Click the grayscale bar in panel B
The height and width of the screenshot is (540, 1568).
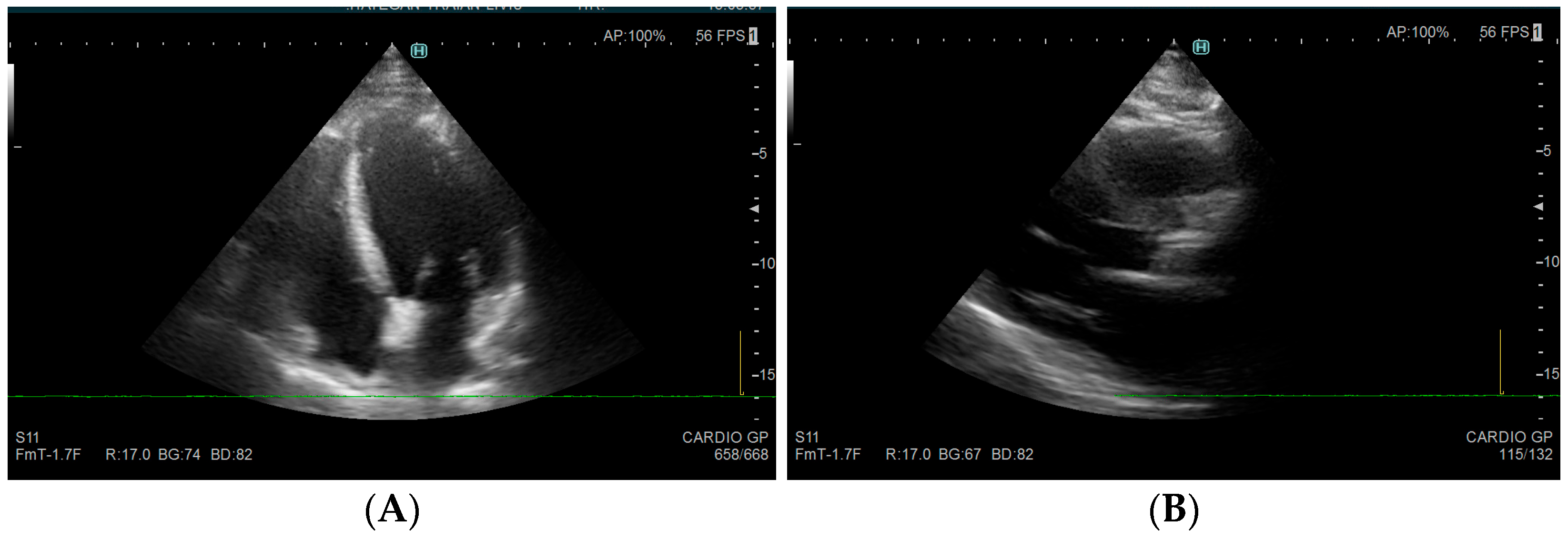[x=790, y=97]
